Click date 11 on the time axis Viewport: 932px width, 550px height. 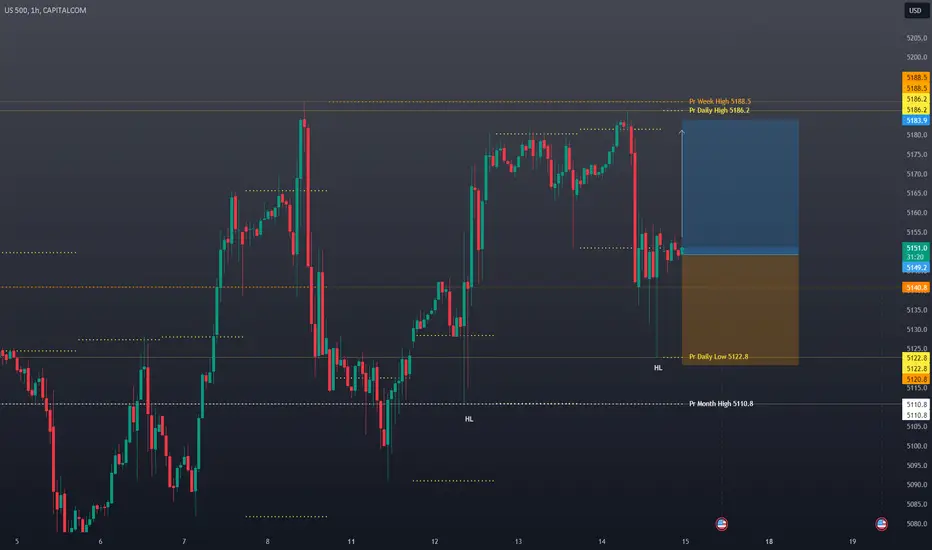pyautogui.click(x=351, y=542)
